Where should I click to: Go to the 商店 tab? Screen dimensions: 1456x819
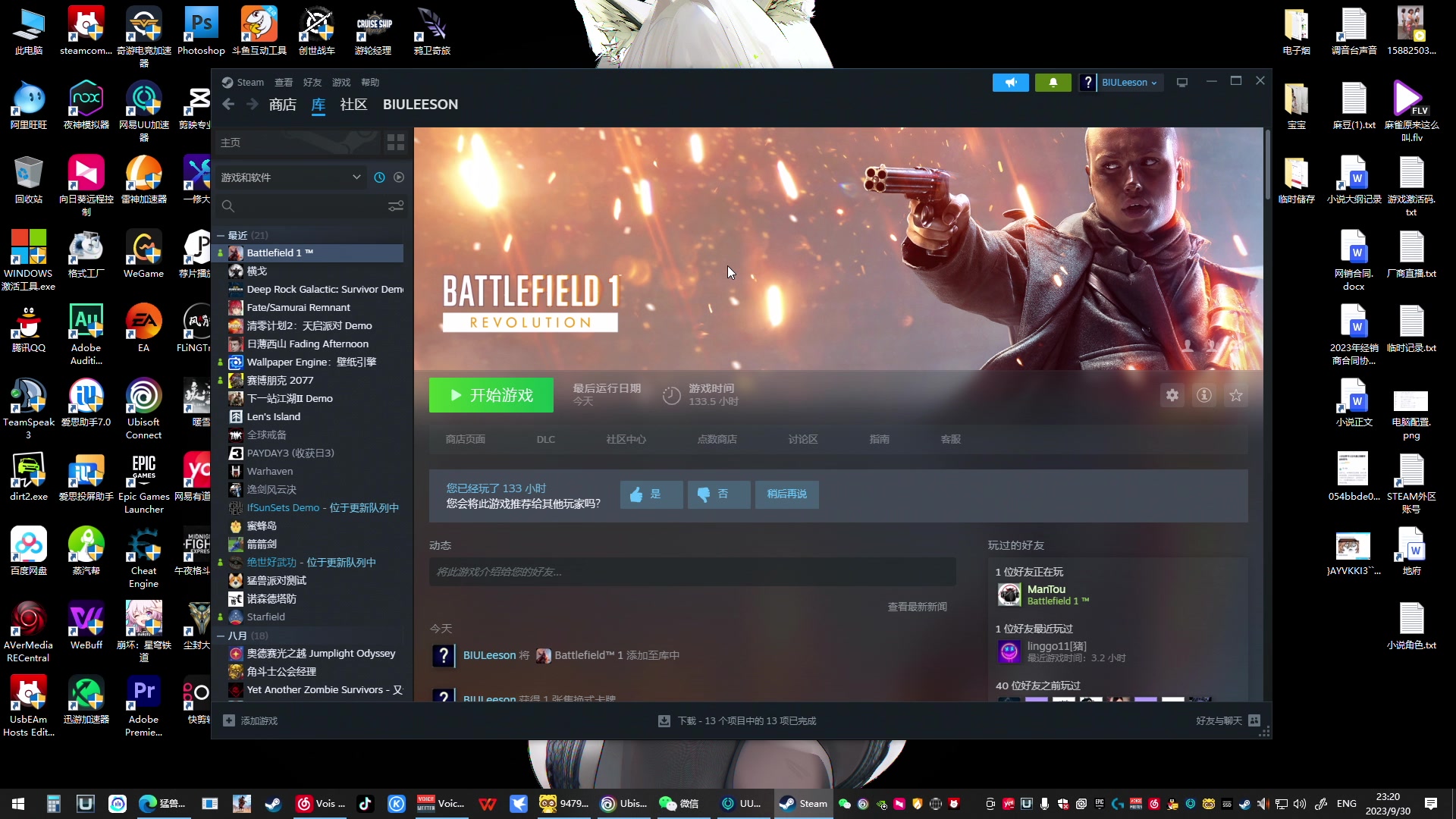point(283,105)
